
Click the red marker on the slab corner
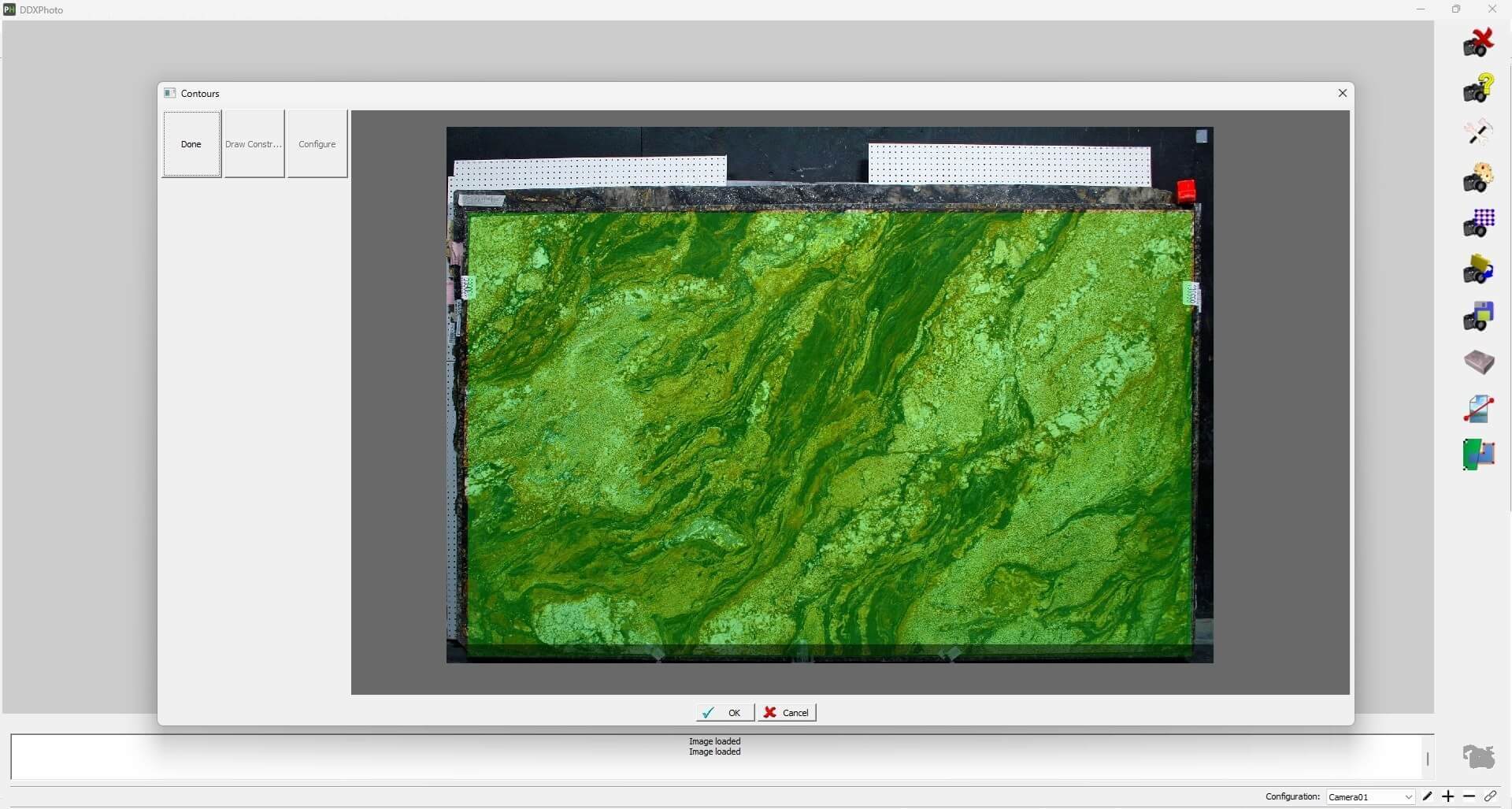pos(1186,191)
